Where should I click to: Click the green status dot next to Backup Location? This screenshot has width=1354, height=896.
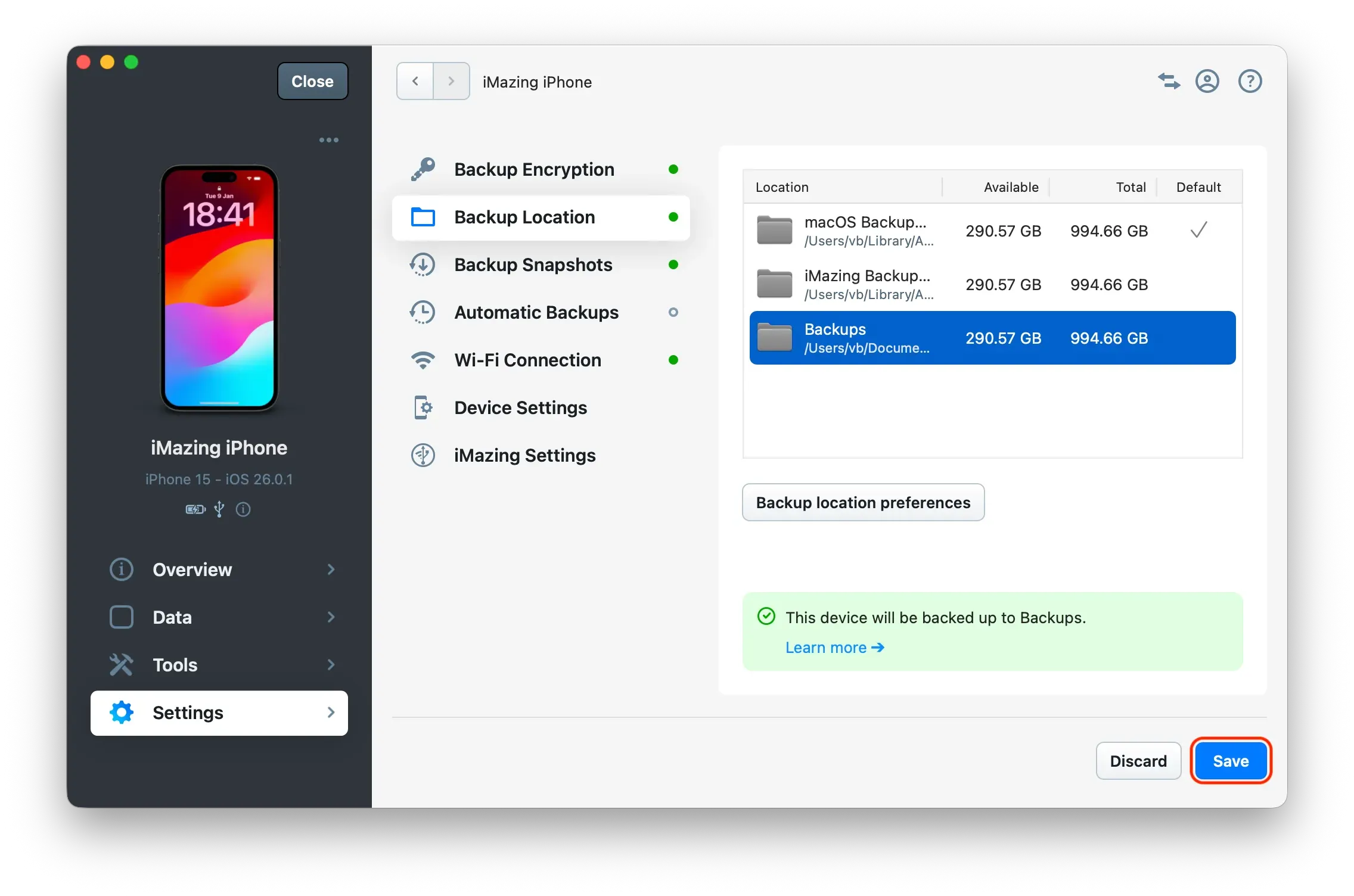(x=673, y=217)
